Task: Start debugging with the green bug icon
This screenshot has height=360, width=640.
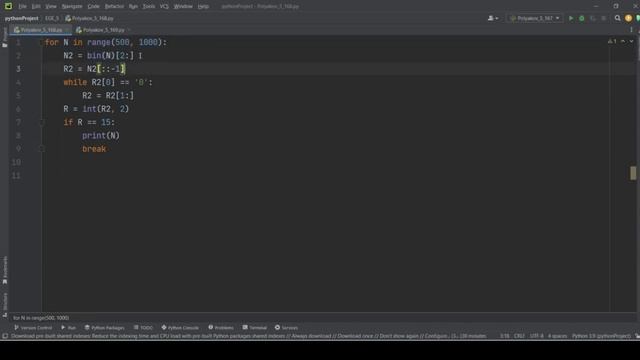Action: point(582,18)
